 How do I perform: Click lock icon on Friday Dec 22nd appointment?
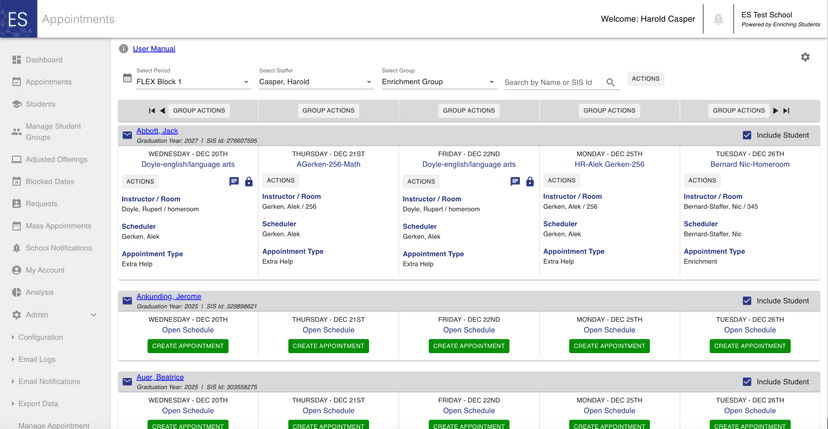coord(530,182)
